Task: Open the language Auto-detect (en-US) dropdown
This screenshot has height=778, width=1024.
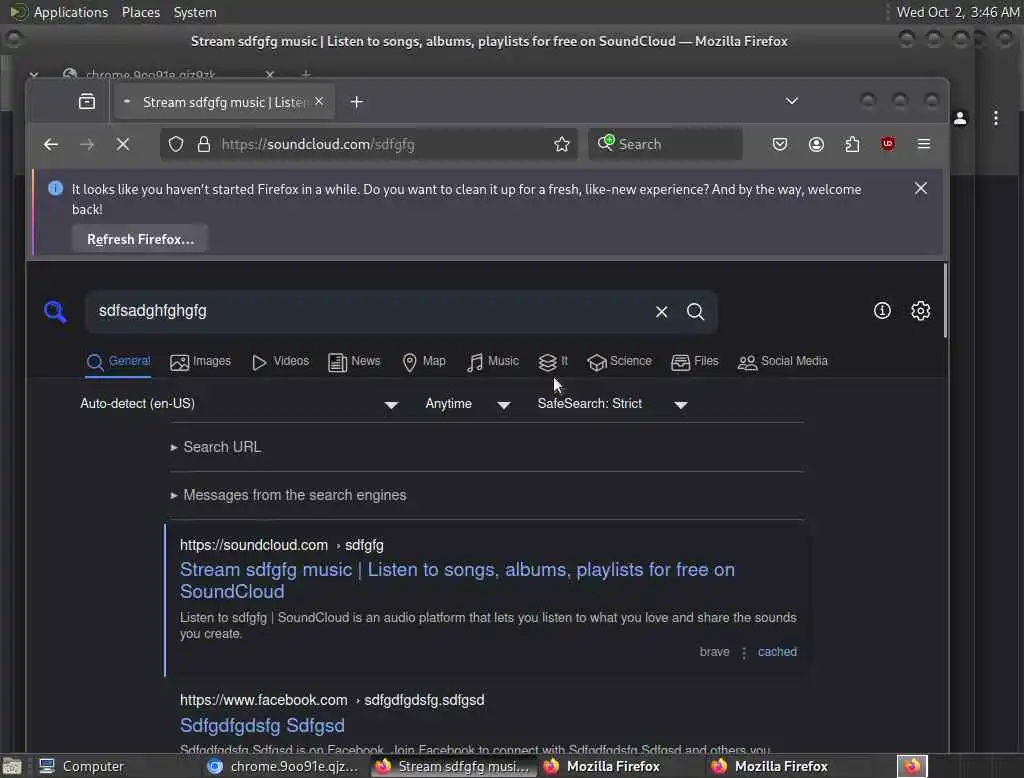Action: (239, 404)
